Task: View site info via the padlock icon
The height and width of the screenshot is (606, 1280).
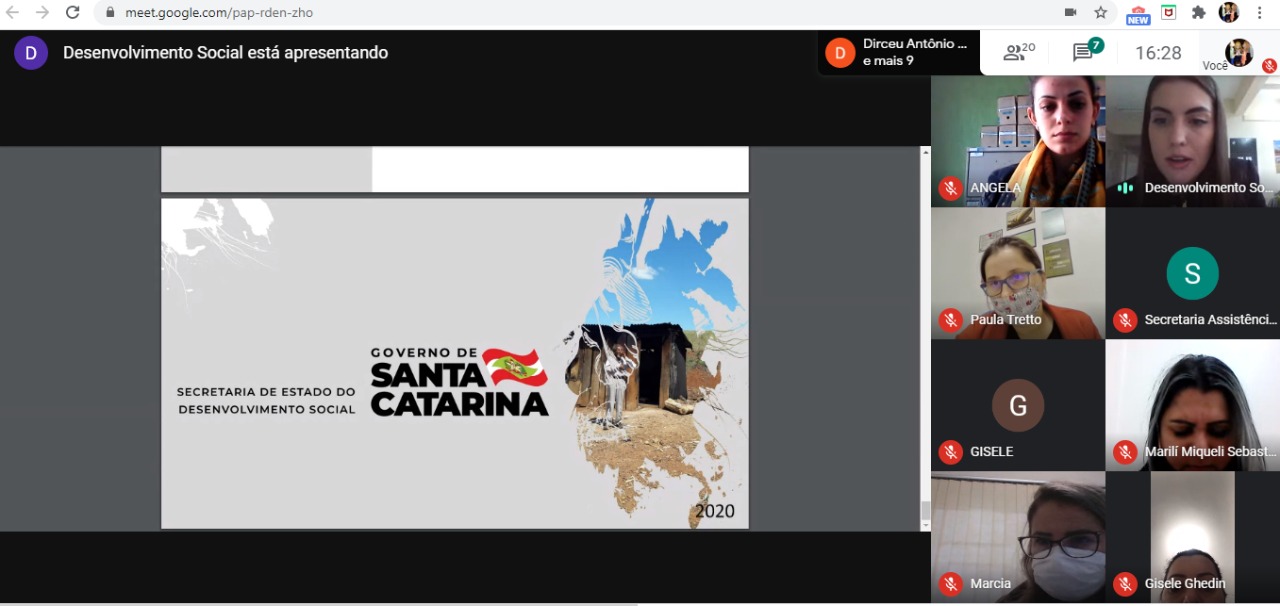Action: 110,13
